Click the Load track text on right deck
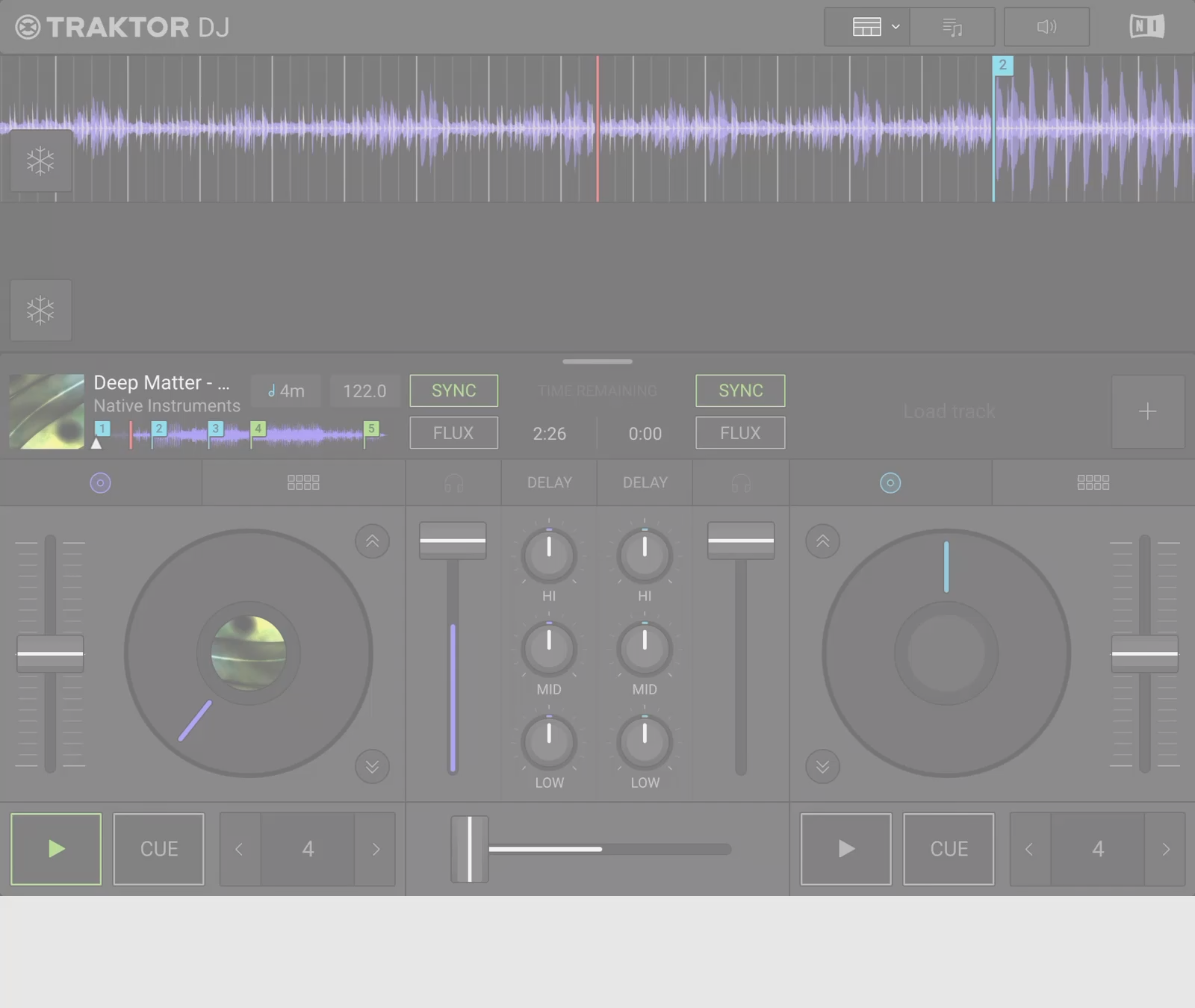 coord(949,411)
